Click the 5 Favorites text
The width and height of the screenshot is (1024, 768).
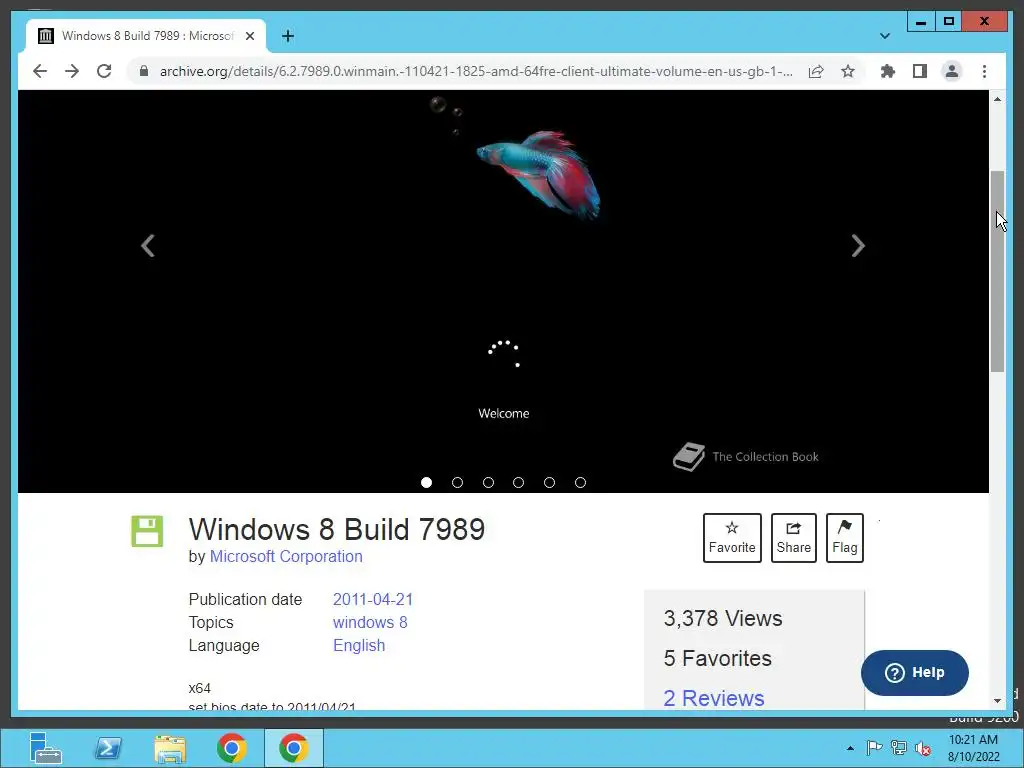(718, 658)
